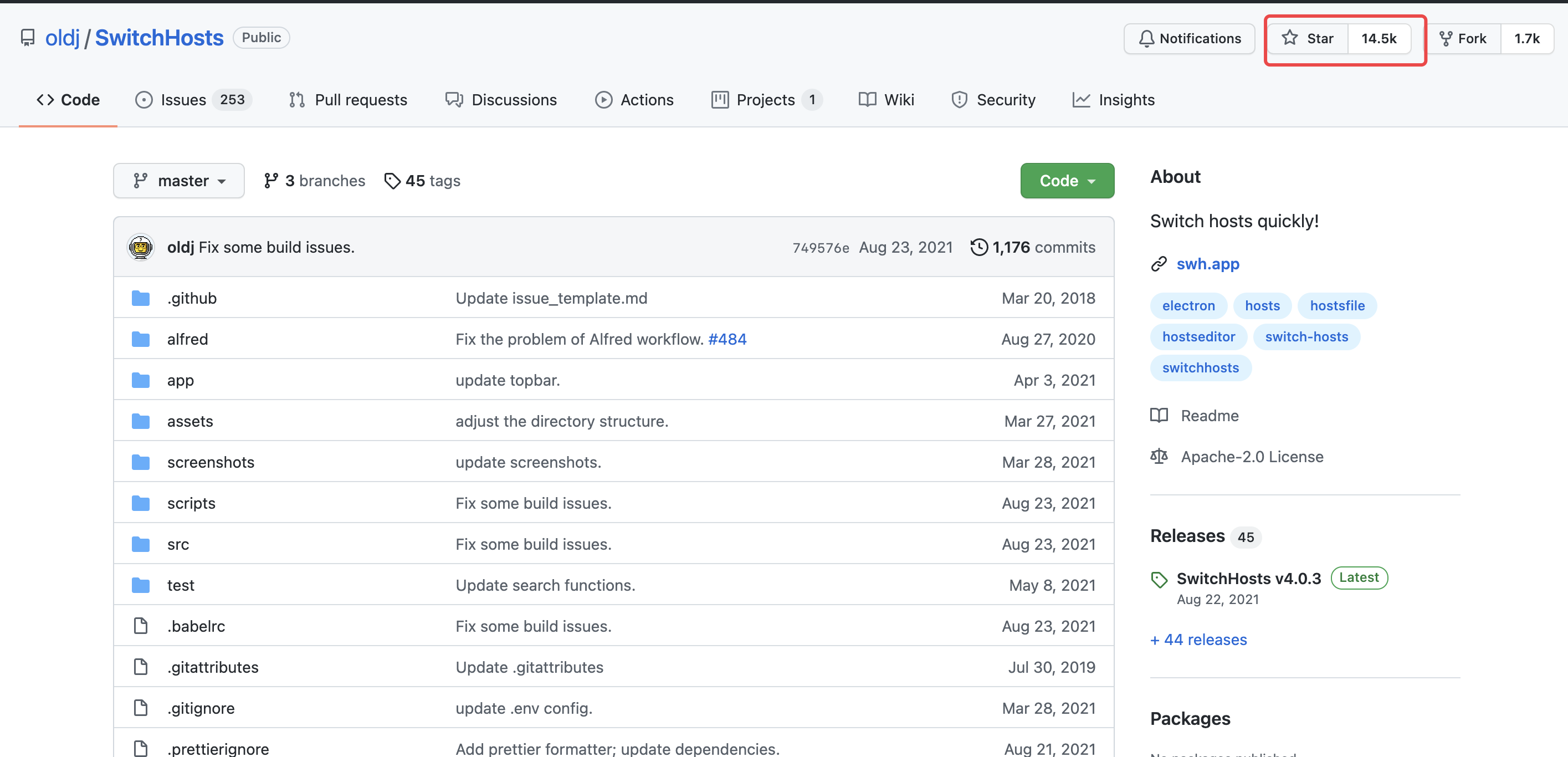Viewport: 1568px width, 757px height.
Task: Go to the Actions tab
Action: (x=634, y=100)
